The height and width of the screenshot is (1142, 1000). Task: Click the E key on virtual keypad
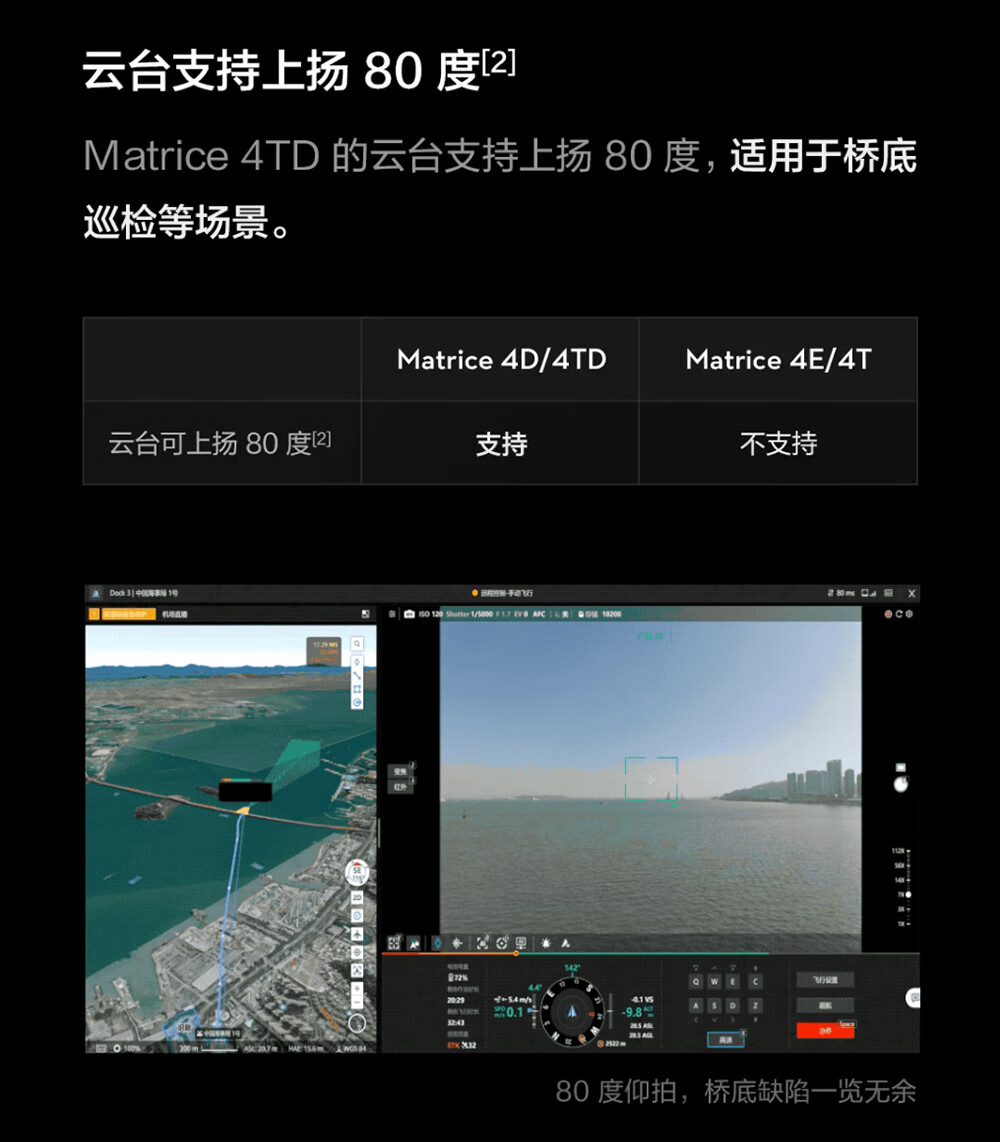click(733, 982)
